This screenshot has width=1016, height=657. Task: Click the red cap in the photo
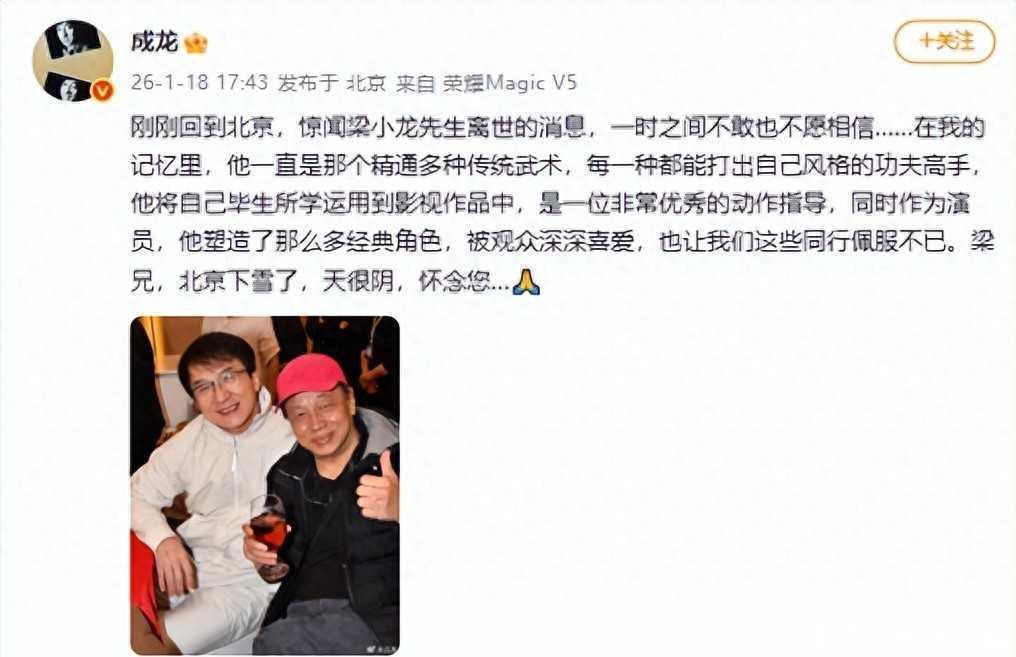coord(311,378)
